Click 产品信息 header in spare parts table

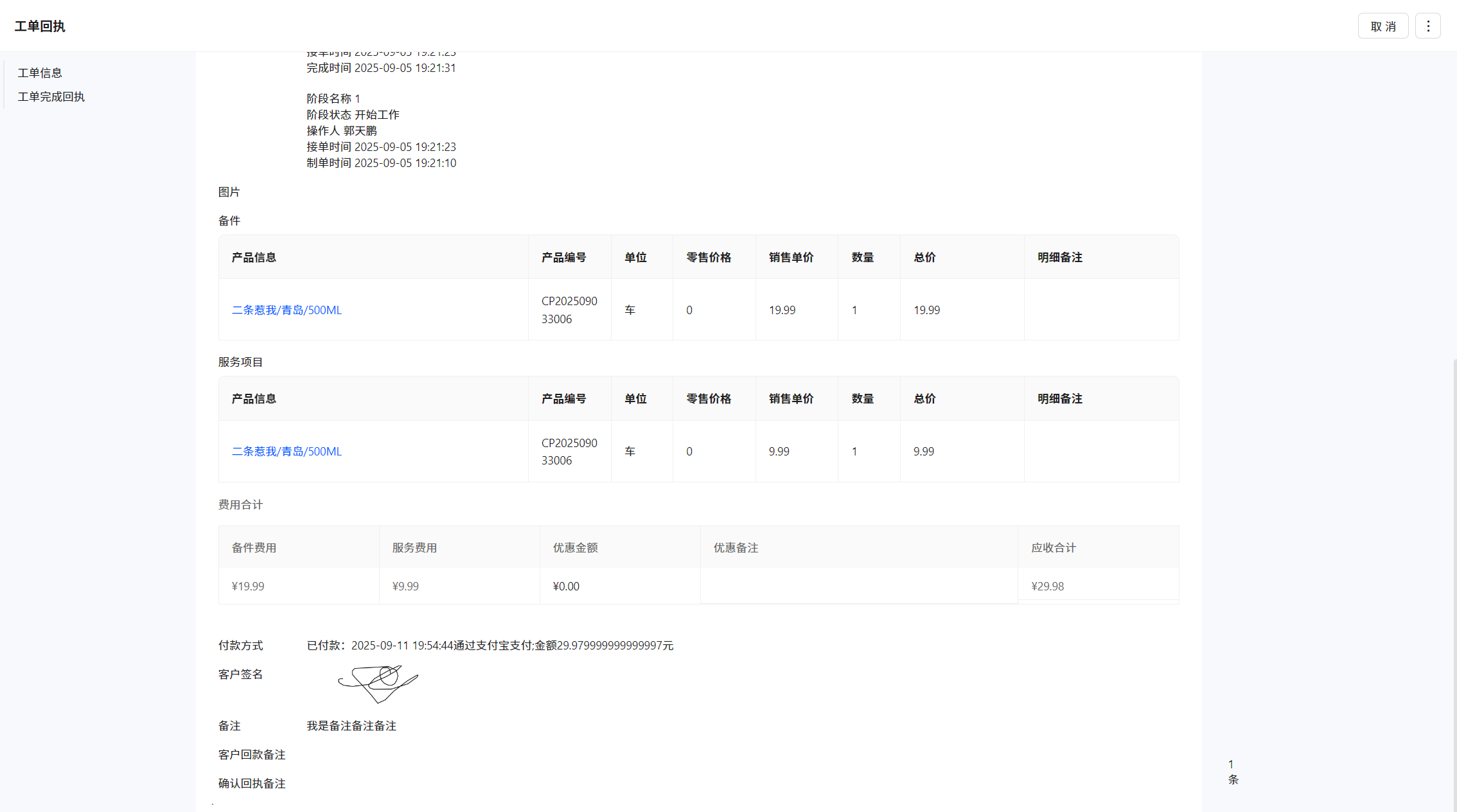[254, 258]
